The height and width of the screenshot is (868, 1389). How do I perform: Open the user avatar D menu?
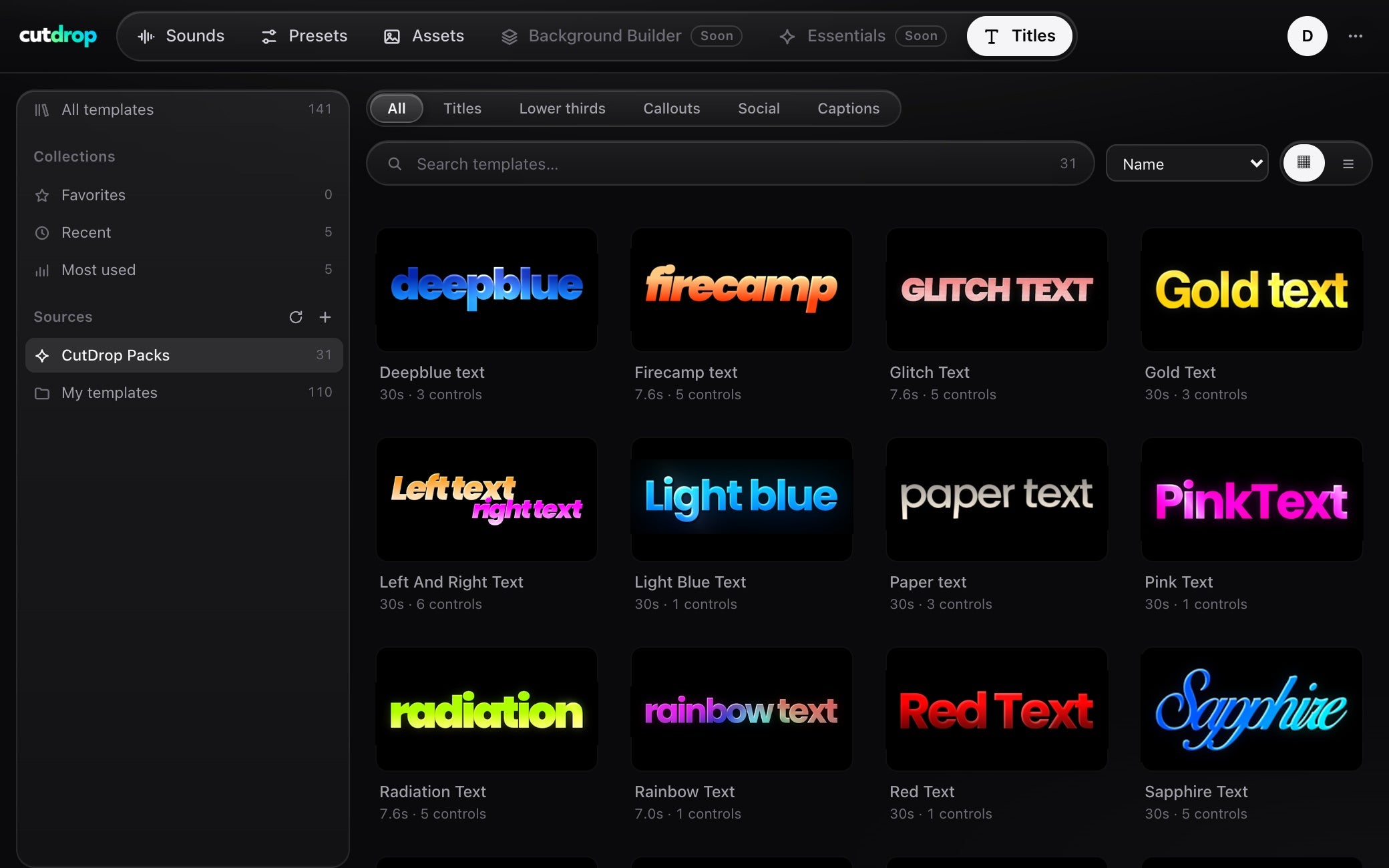[1307, 36]
